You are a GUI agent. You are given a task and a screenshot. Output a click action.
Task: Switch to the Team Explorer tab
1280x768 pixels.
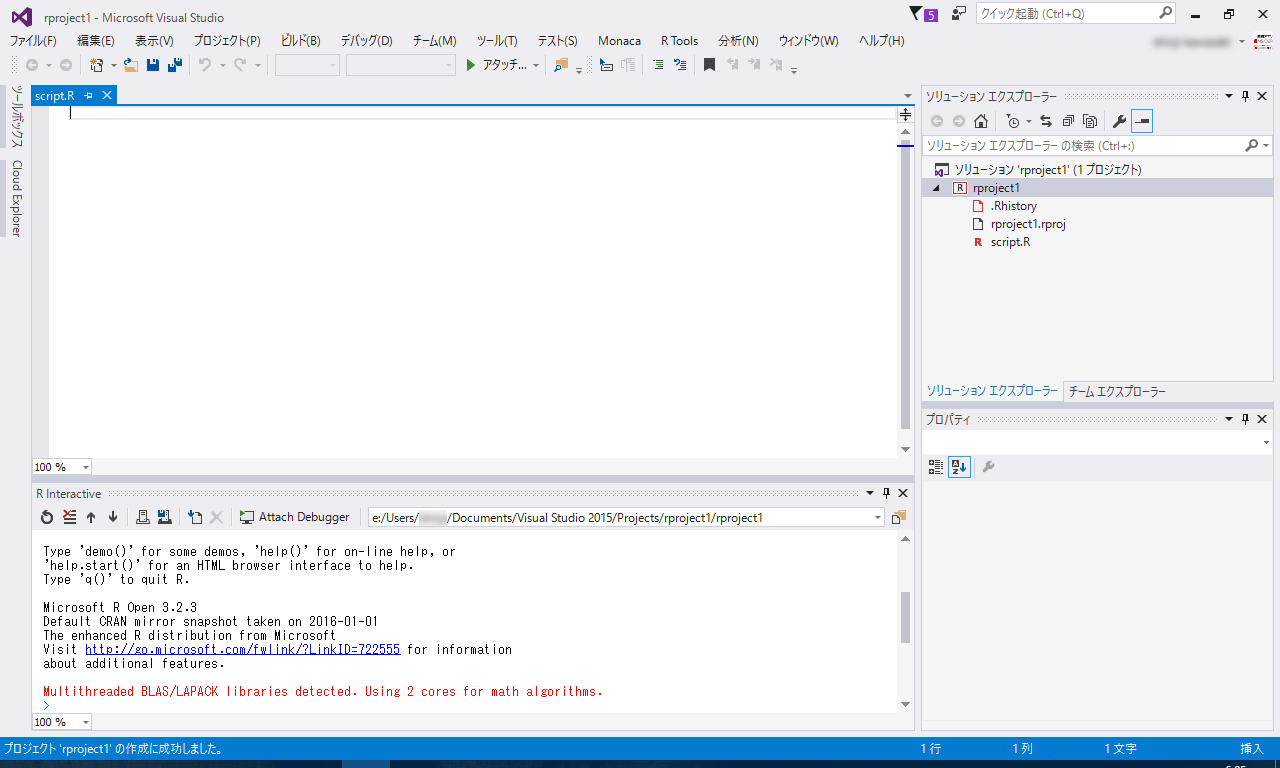[1118, 390]
